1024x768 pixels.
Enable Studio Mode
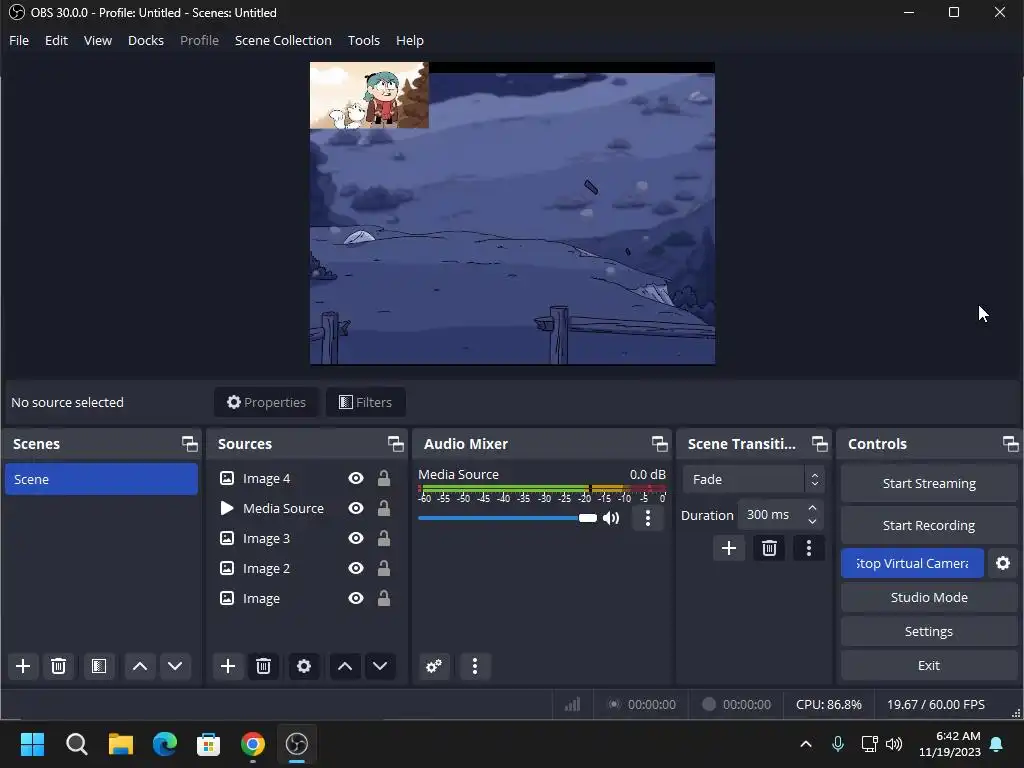point(929,597)
